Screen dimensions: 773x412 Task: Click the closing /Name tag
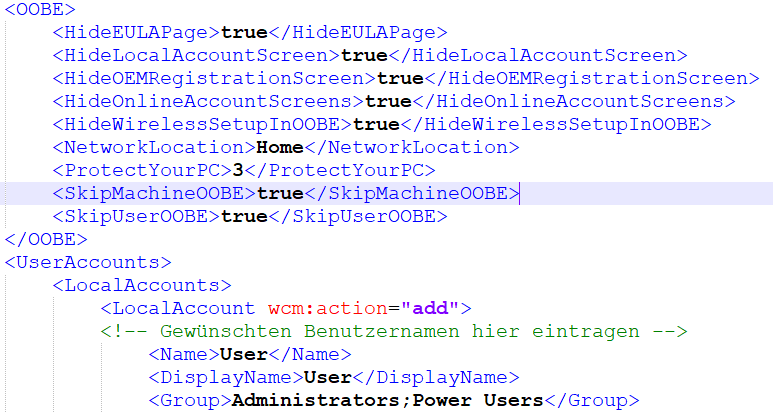click(310, 354)
